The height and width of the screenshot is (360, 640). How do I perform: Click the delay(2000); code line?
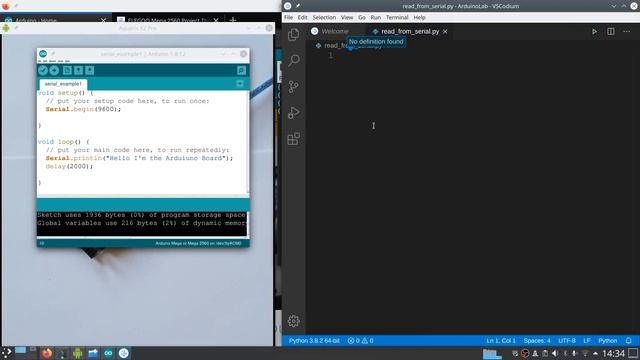[69, 166]
